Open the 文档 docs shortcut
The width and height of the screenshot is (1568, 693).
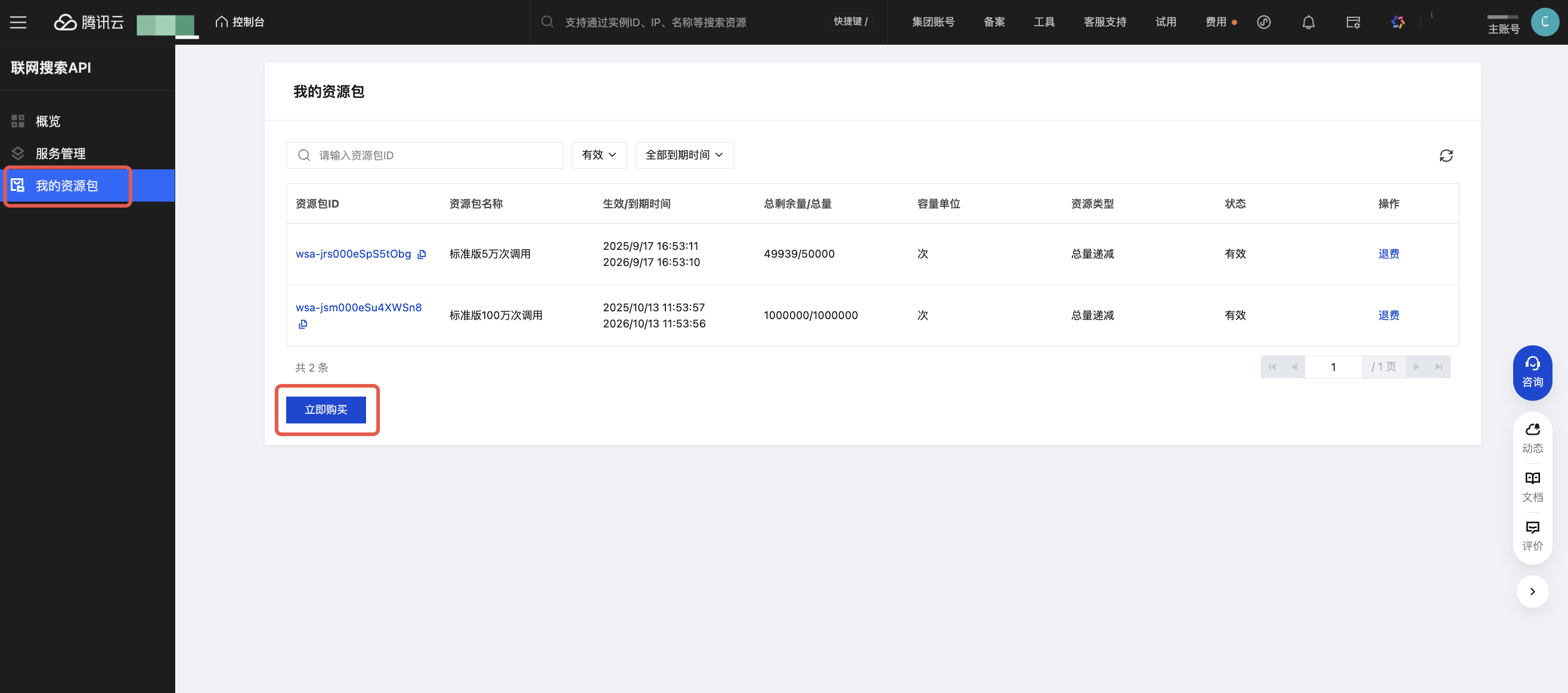tap(1532, 487)
